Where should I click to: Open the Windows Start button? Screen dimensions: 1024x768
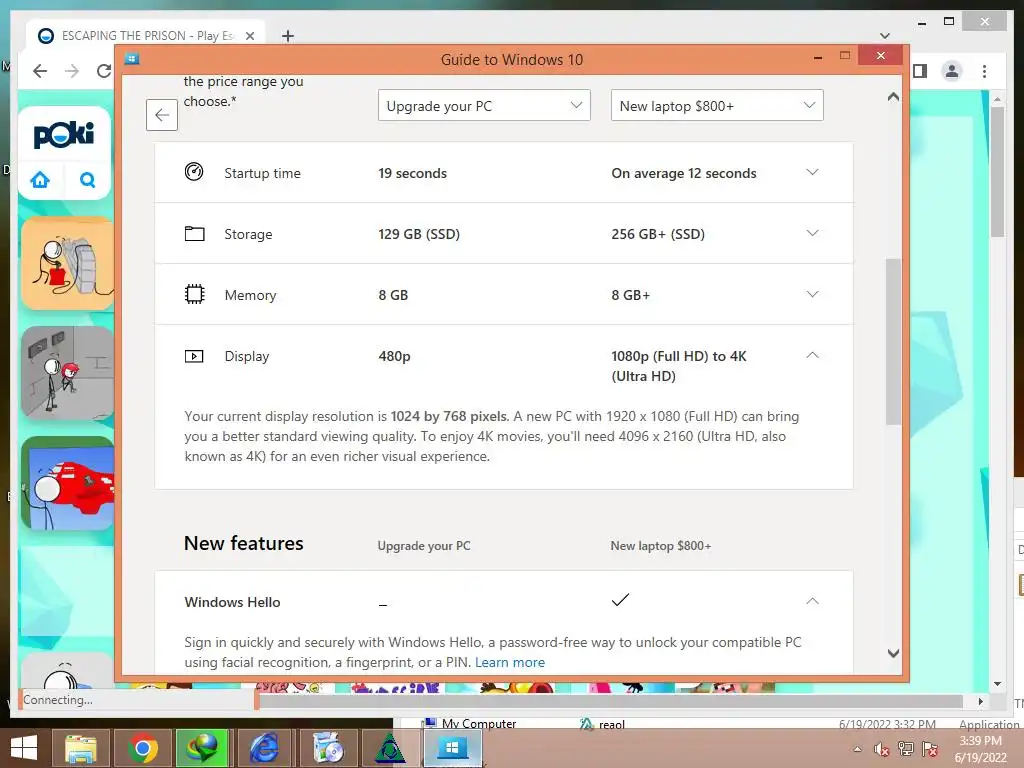pos(24,748)
